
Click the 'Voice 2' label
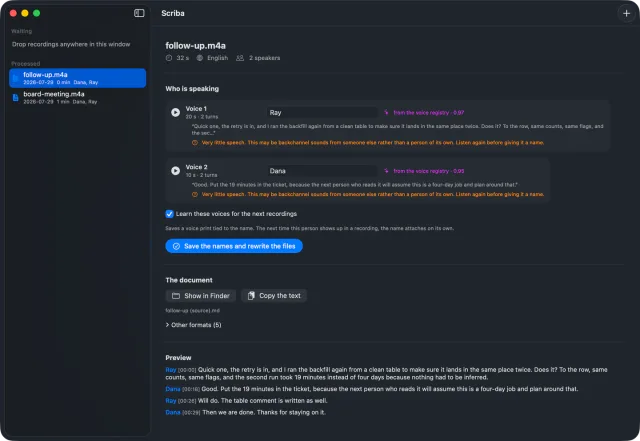coord(196,167)
